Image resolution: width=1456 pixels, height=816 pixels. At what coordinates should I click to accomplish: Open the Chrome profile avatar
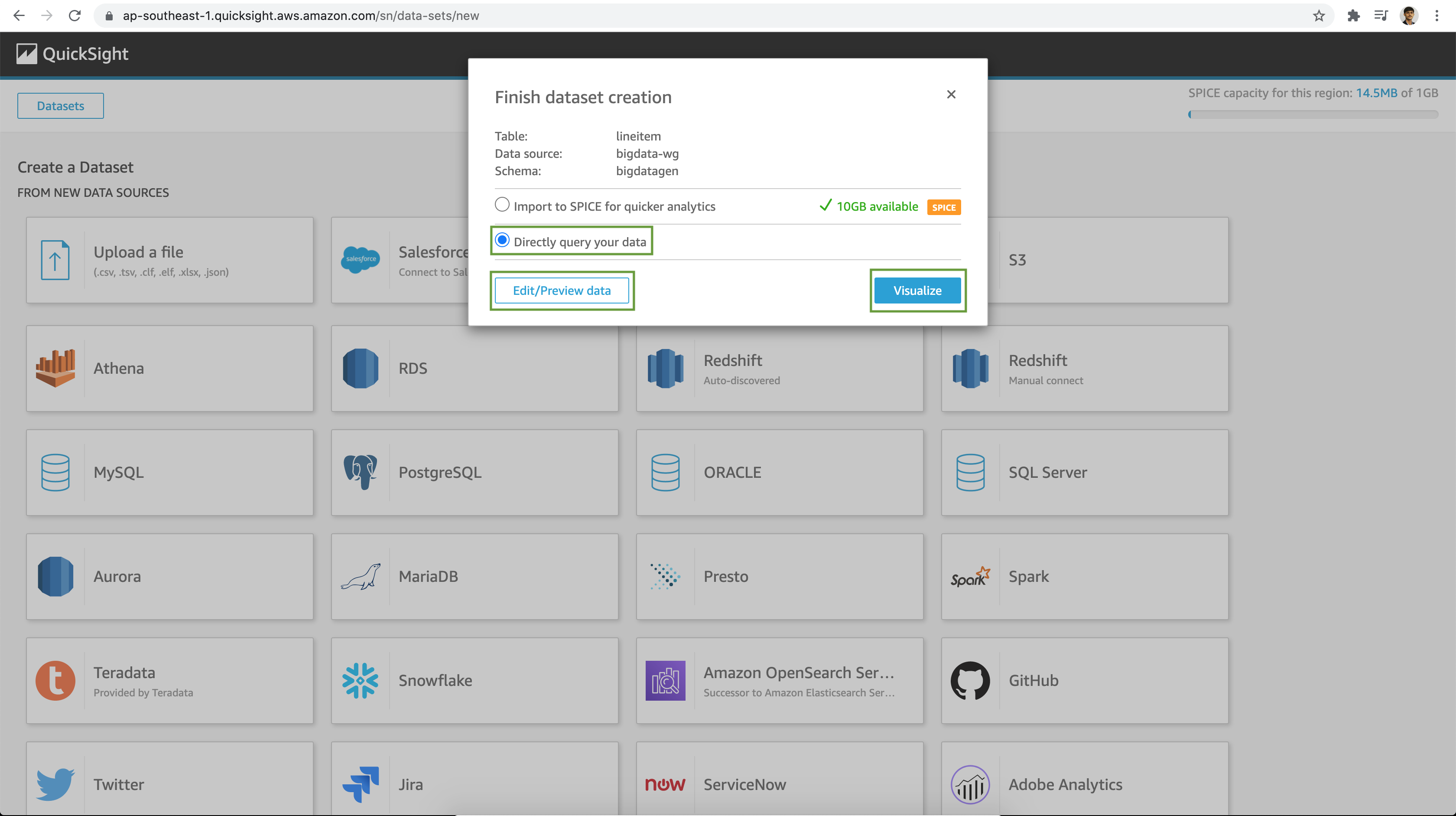point(1409,16)
